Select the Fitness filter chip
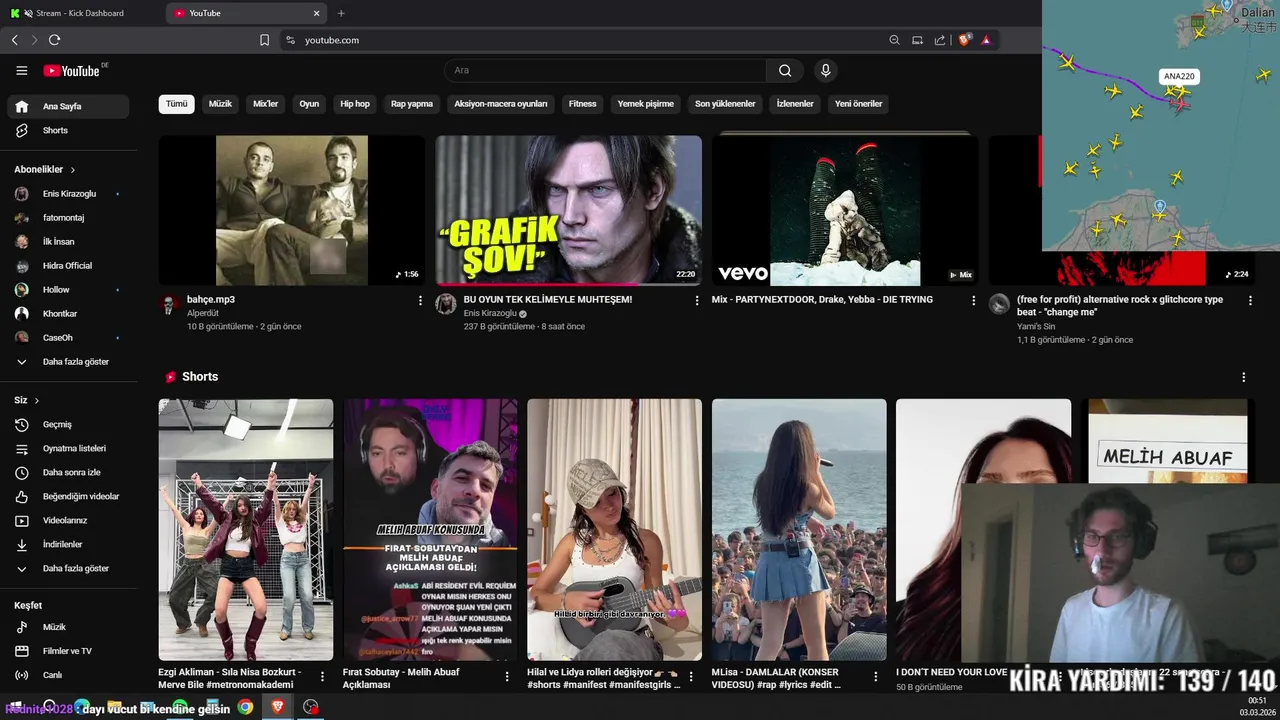 [x=582, y=104]
